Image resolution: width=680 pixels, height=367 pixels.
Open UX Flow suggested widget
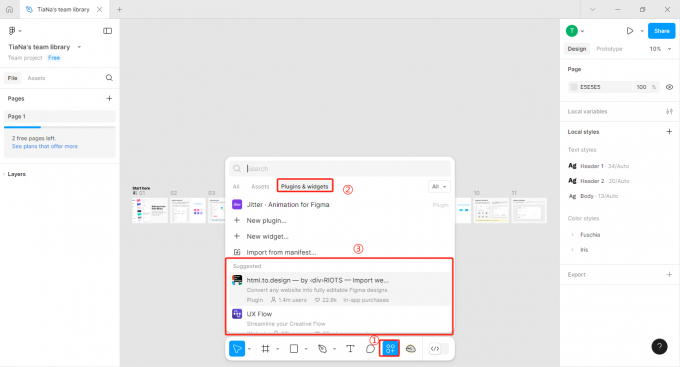[340, 319]
